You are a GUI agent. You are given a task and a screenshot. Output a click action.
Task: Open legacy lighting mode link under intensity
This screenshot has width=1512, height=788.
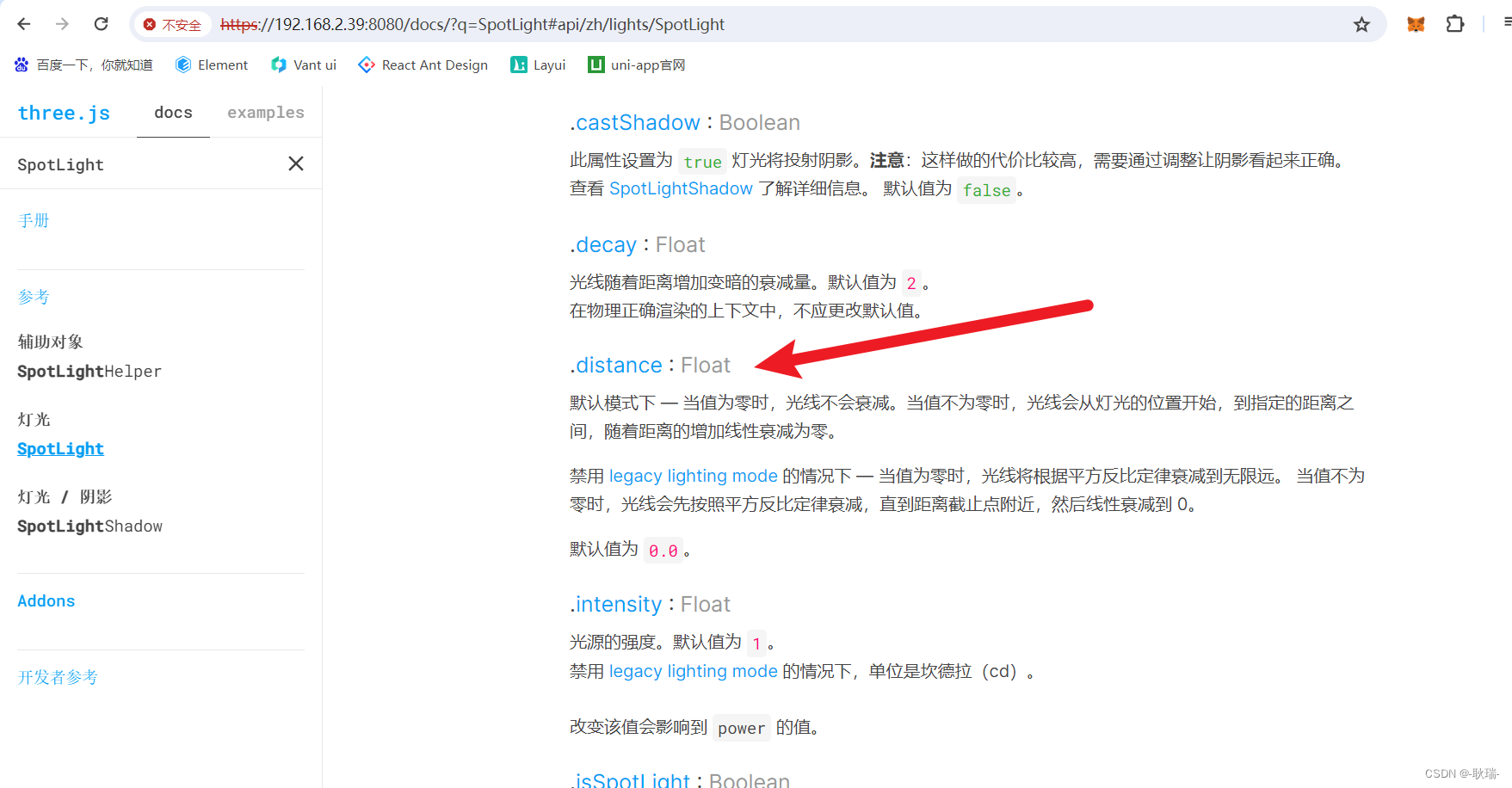click(693, 671)
